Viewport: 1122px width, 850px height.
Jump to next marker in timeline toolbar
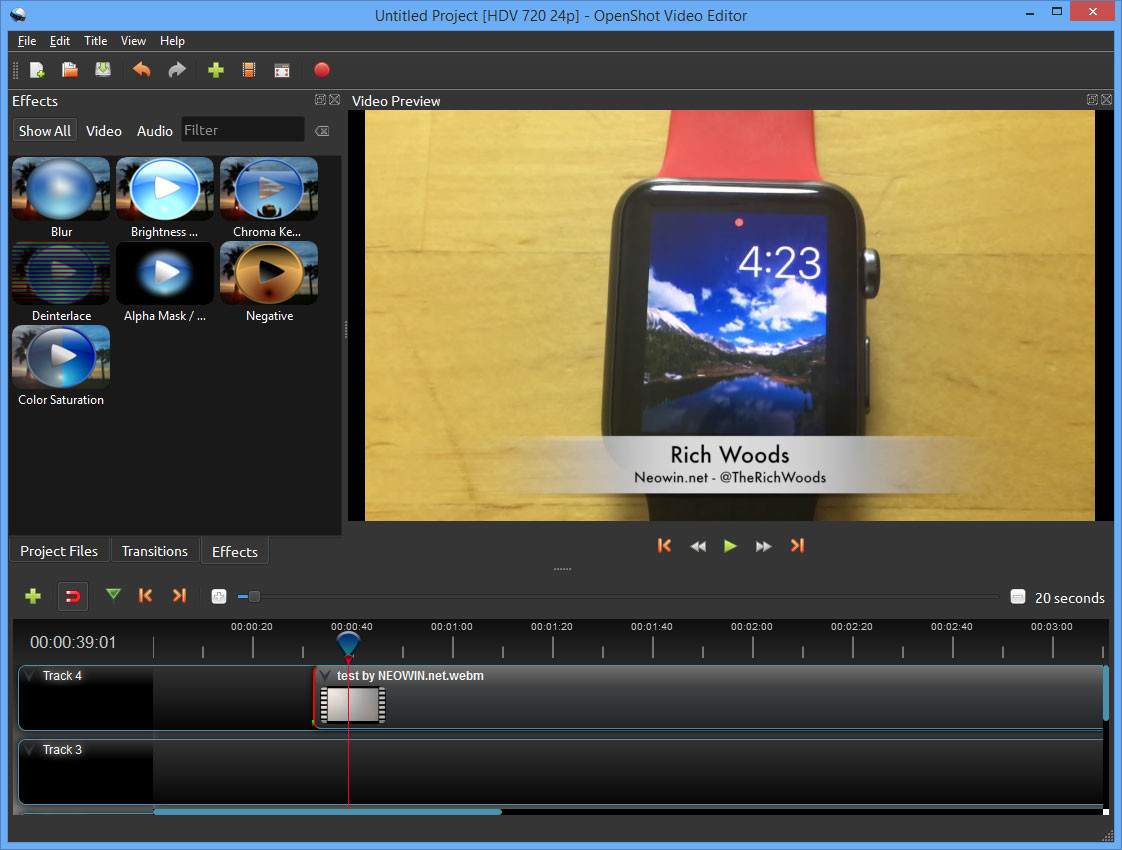click(x=179, y=595)
